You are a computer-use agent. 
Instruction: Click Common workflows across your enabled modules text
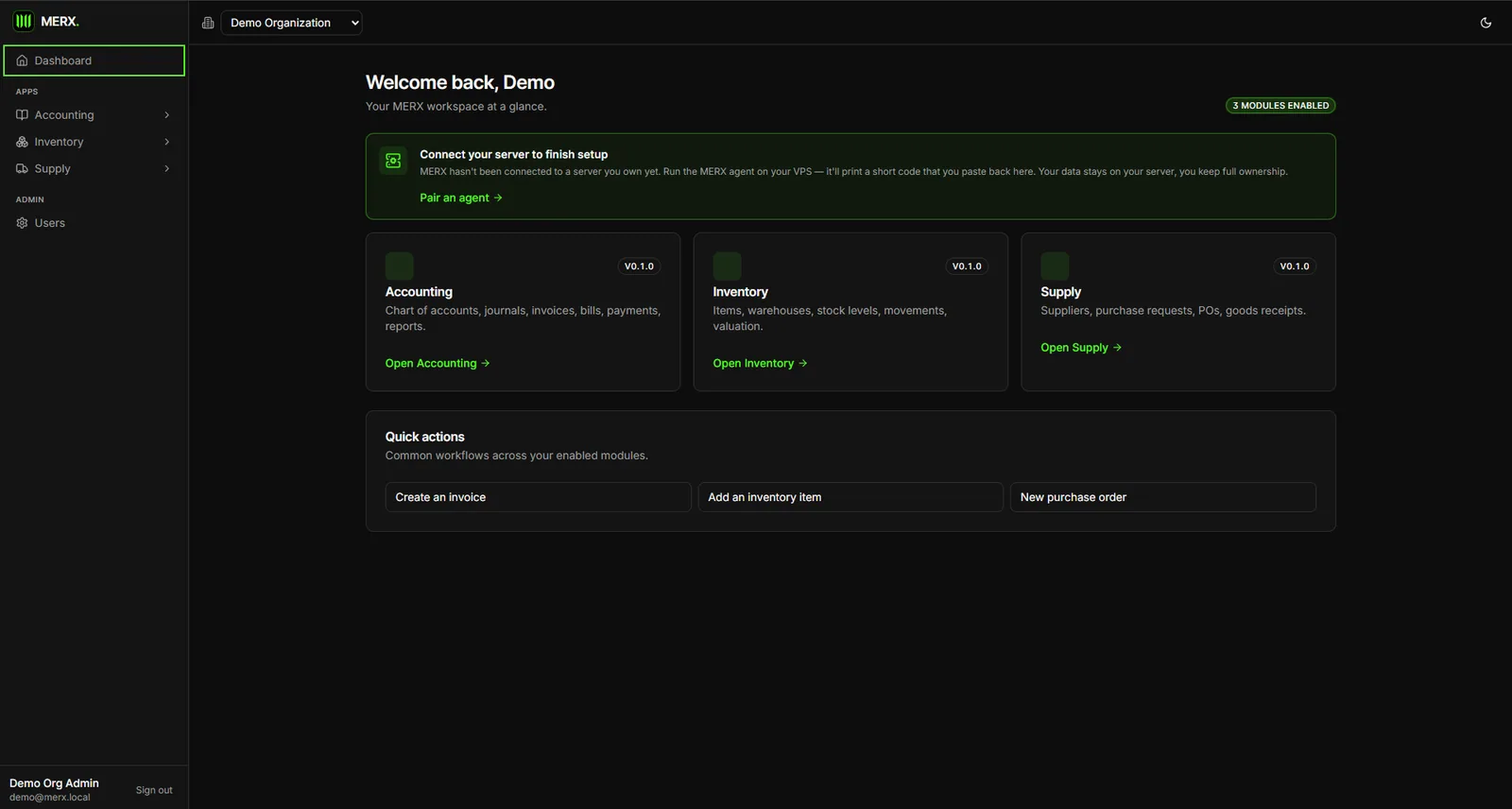516,456
